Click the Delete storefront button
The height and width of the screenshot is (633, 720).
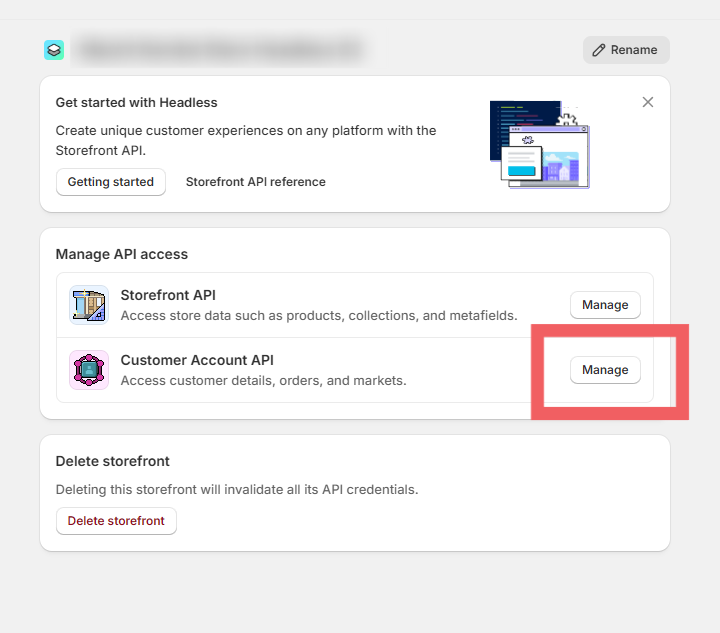(x=116, y=521)
